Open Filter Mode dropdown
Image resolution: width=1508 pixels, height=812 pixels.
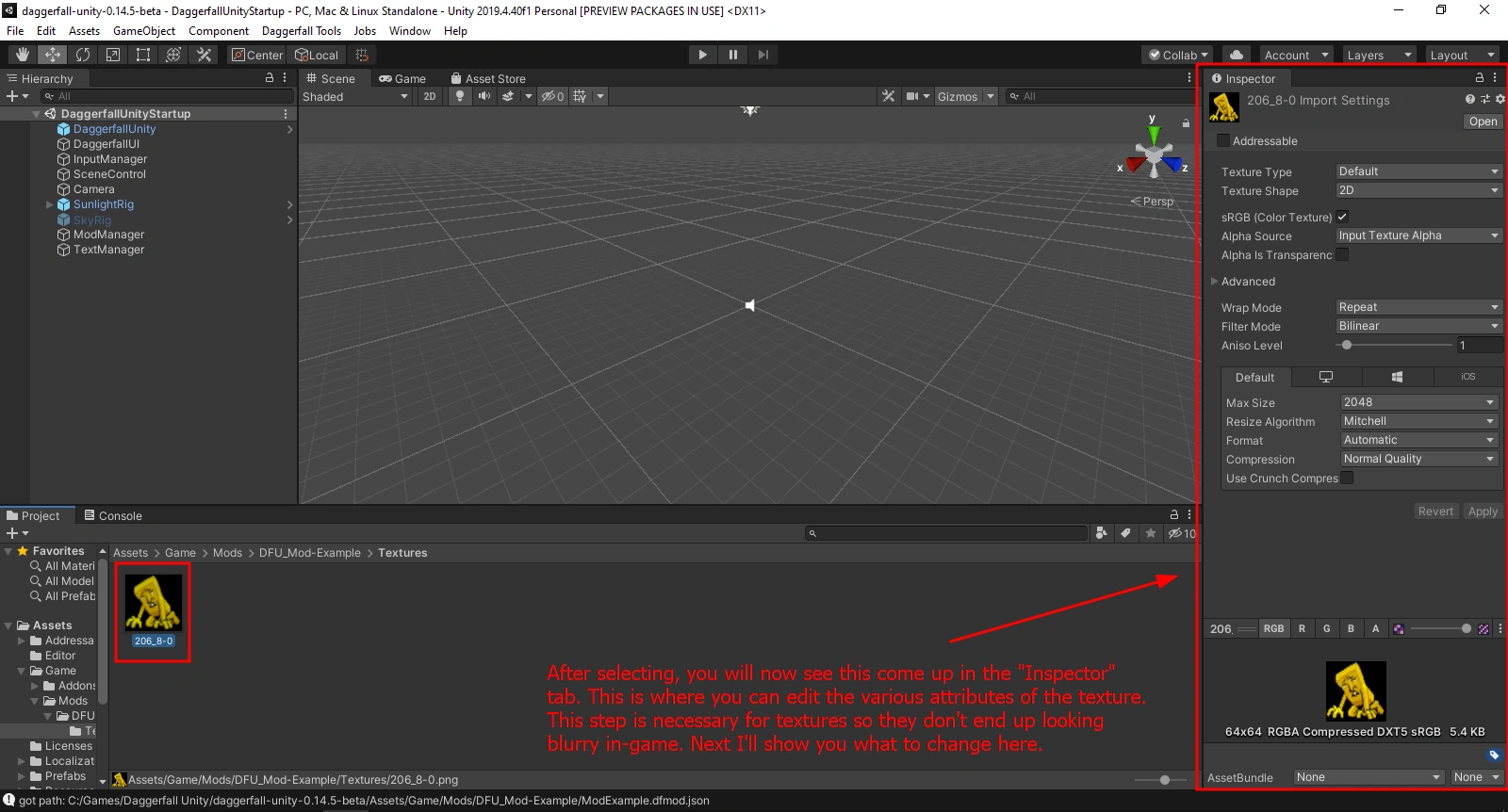(1418, 326)
